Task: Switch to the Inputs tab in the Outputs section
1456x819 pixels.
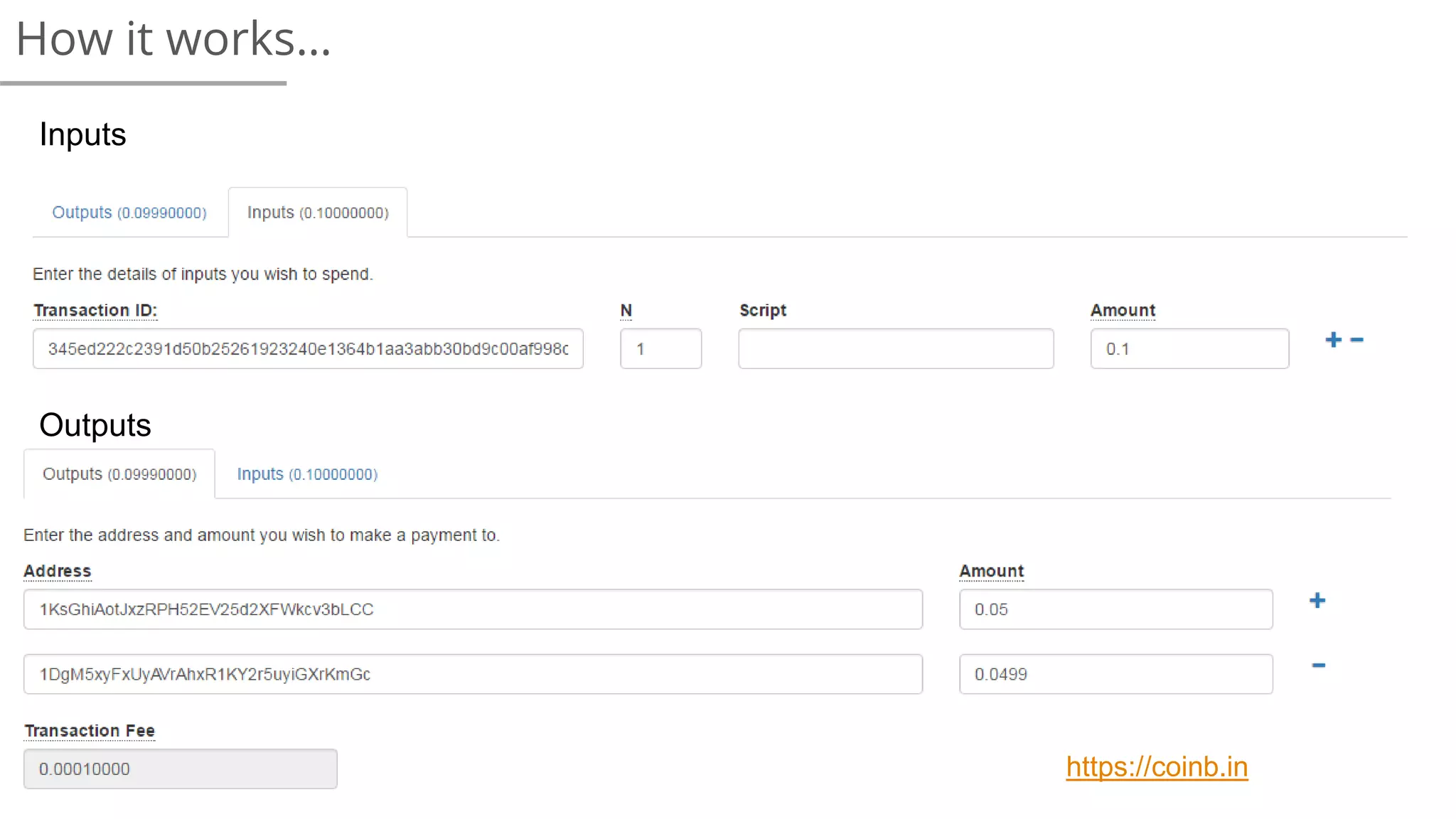Action: pos(307,474)
